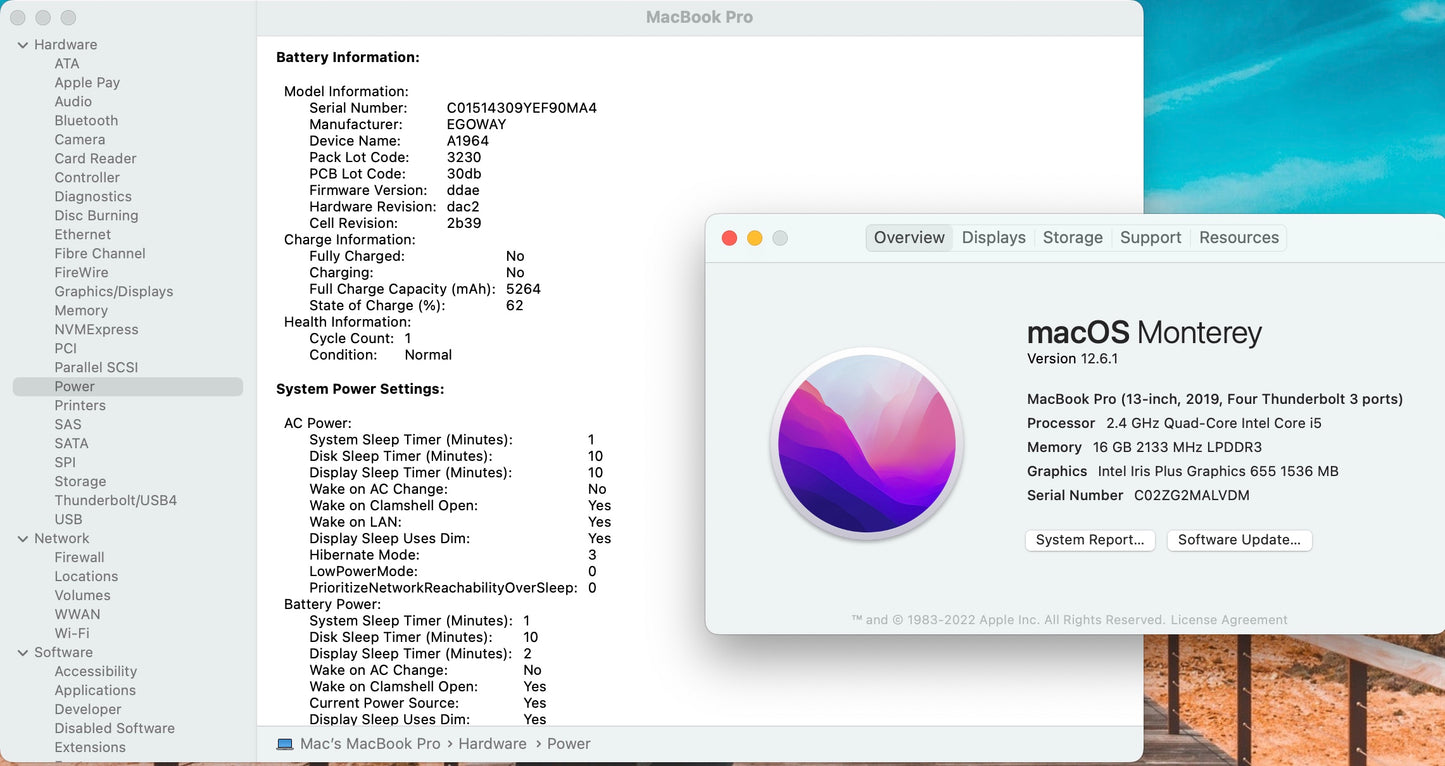
Task: Collapse the Software sidebar section
Action: tap(22, 653)
